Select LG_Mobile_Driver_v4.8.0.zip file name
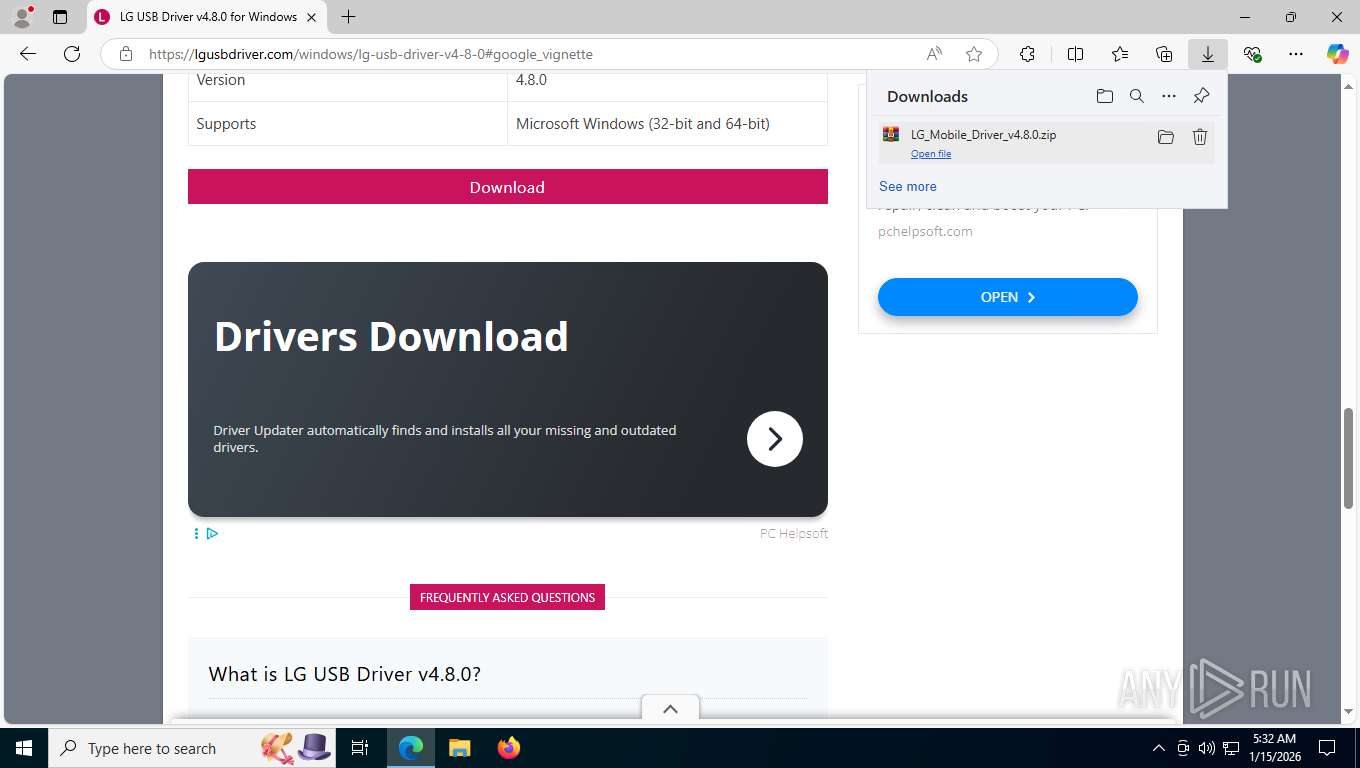Viewport: 1360px width, 768px height. click(x=983, y=134)
